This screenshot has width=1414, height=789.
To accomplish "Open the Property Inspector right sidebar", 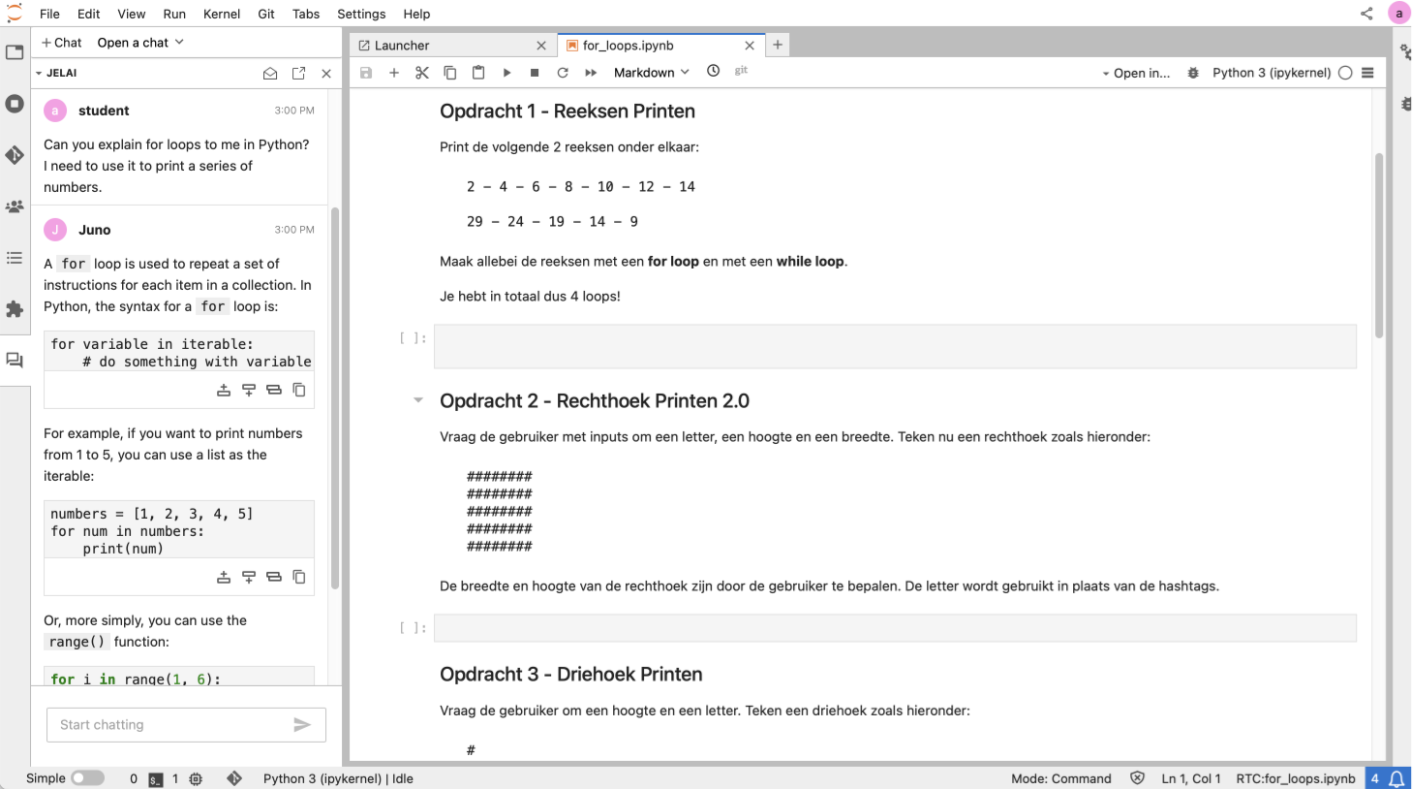I will (x=1405, y=52).
